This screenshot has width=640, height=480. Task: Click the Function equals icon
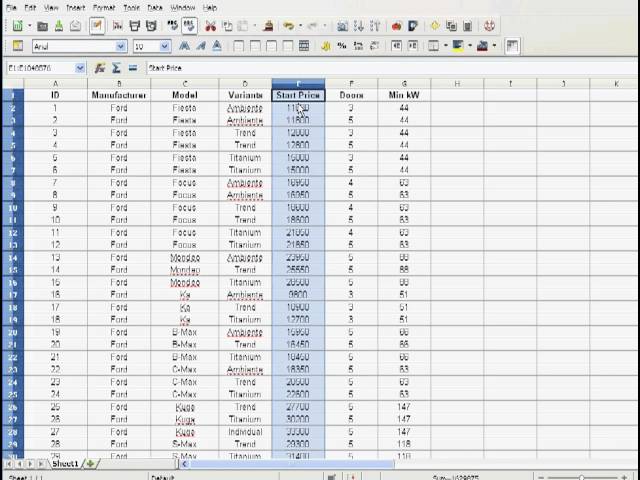coord(133,68)
